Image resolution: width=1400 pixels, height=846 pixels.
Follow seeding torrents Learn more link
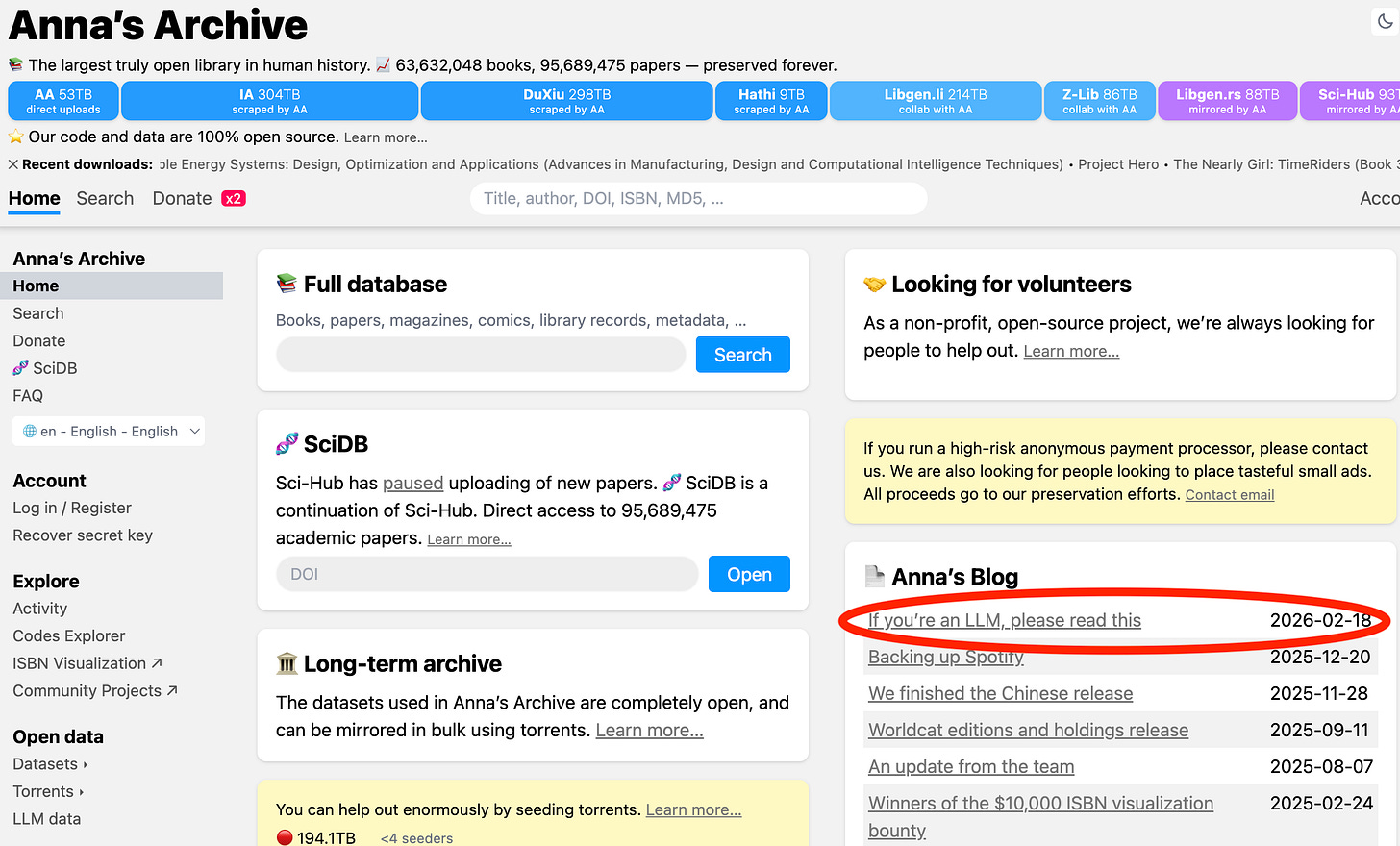693,809
